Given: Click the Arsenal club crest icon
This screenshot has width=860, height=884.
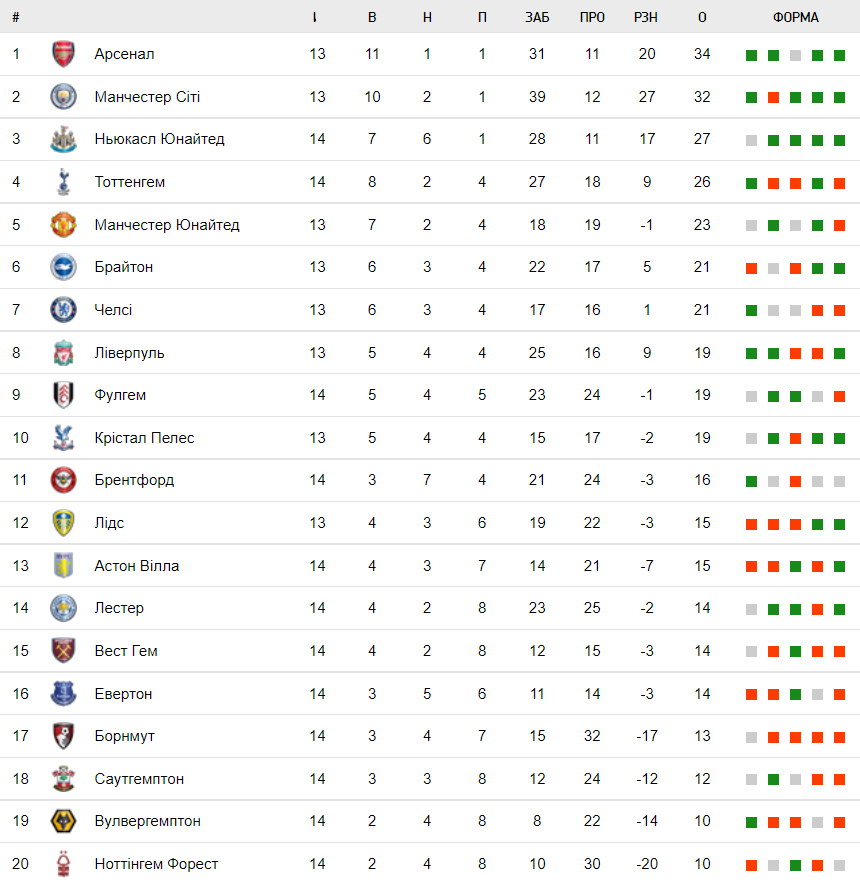Looking at the screenshot, I should coord(63,54).
